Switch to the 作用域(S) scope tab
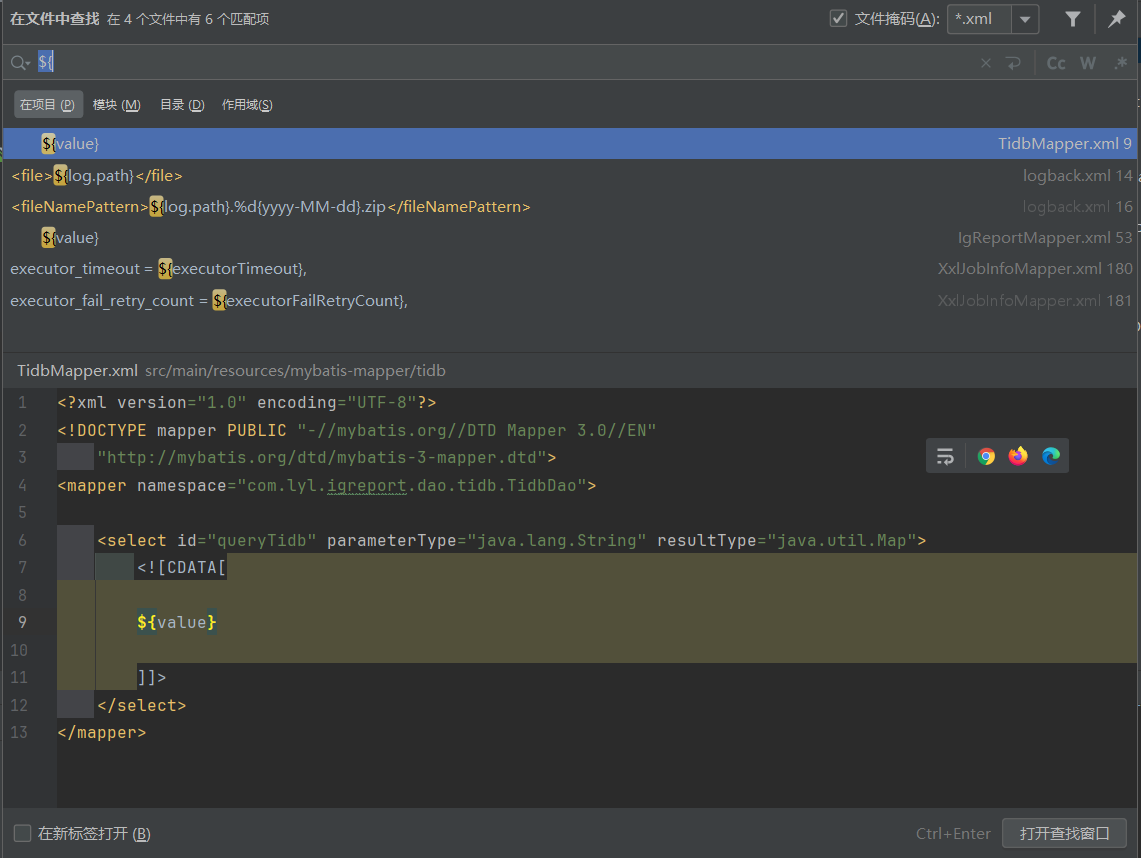Image resolution: width=1141 pixels, height=858 pixels. coord(247,105)
